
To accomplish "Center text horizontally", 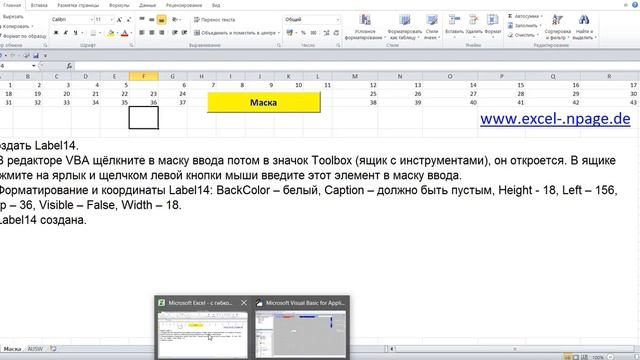I will [151, 33].
